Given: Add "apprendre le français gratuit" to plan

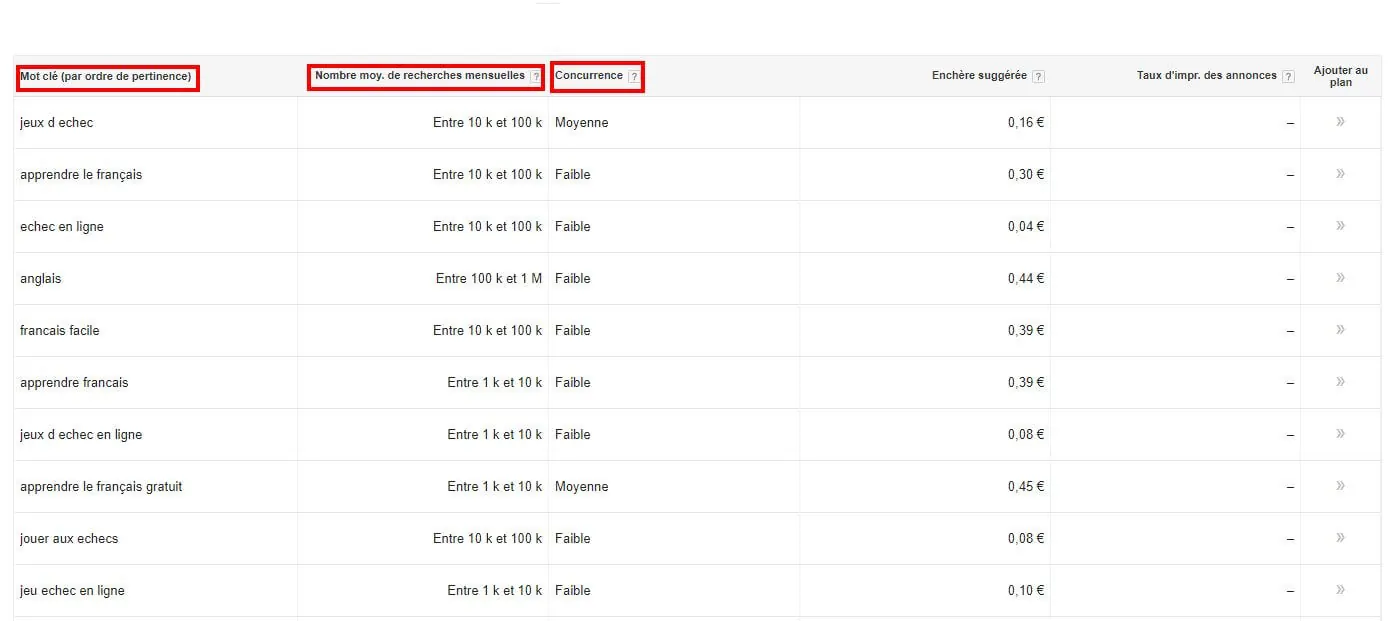Looking at the screenshot, I should coord(1340,486).
